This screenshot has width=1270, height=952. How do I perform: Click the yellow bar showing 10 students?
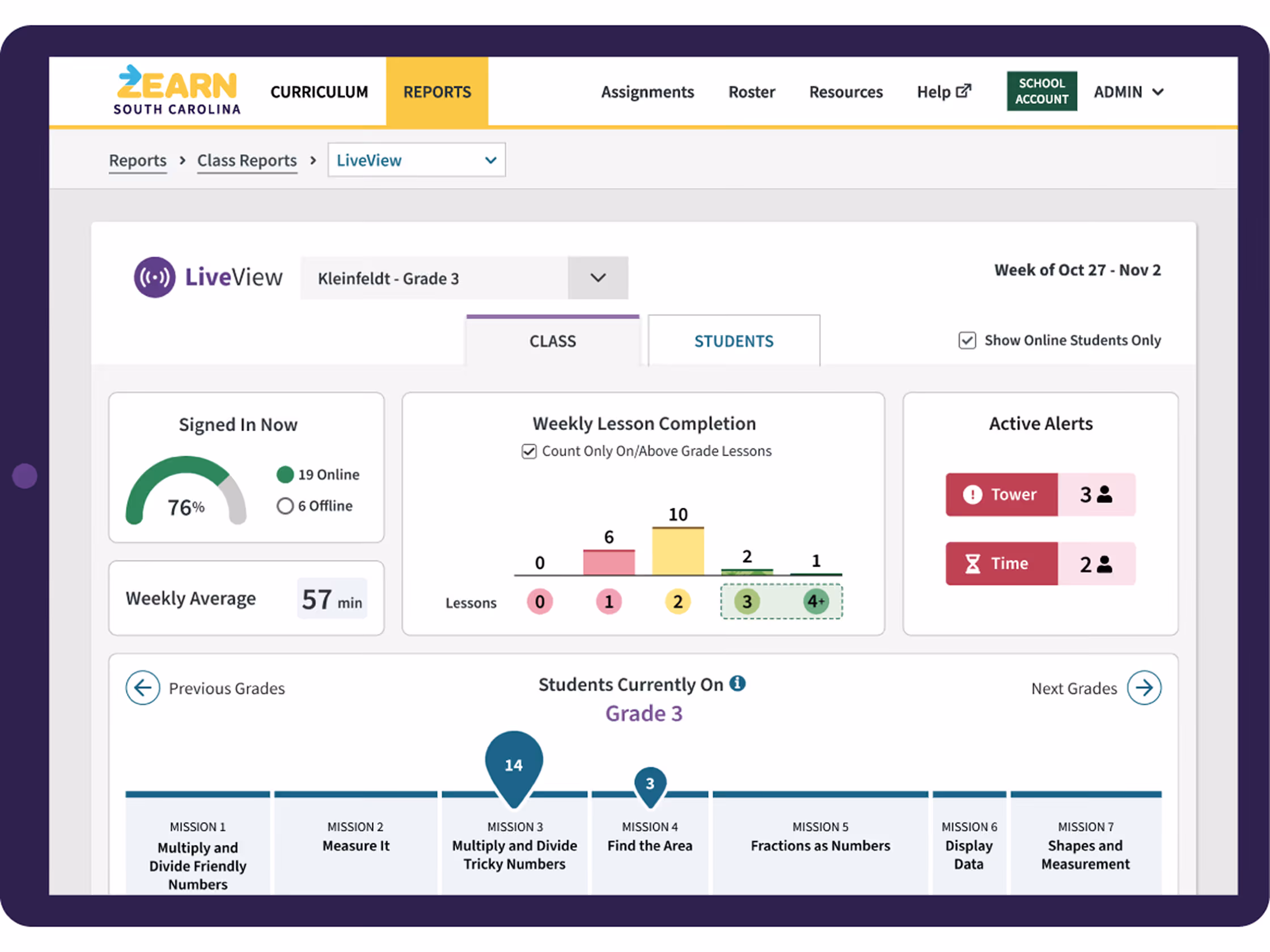click(x=678, y=551)
